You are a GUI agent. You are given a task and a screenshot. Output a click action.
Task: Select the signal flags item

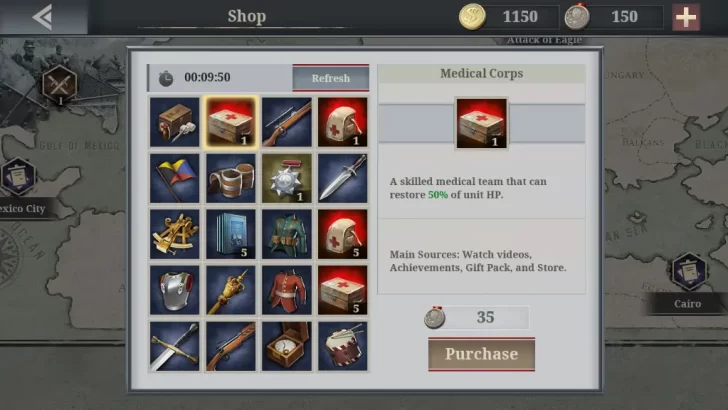tap(175, 178)
